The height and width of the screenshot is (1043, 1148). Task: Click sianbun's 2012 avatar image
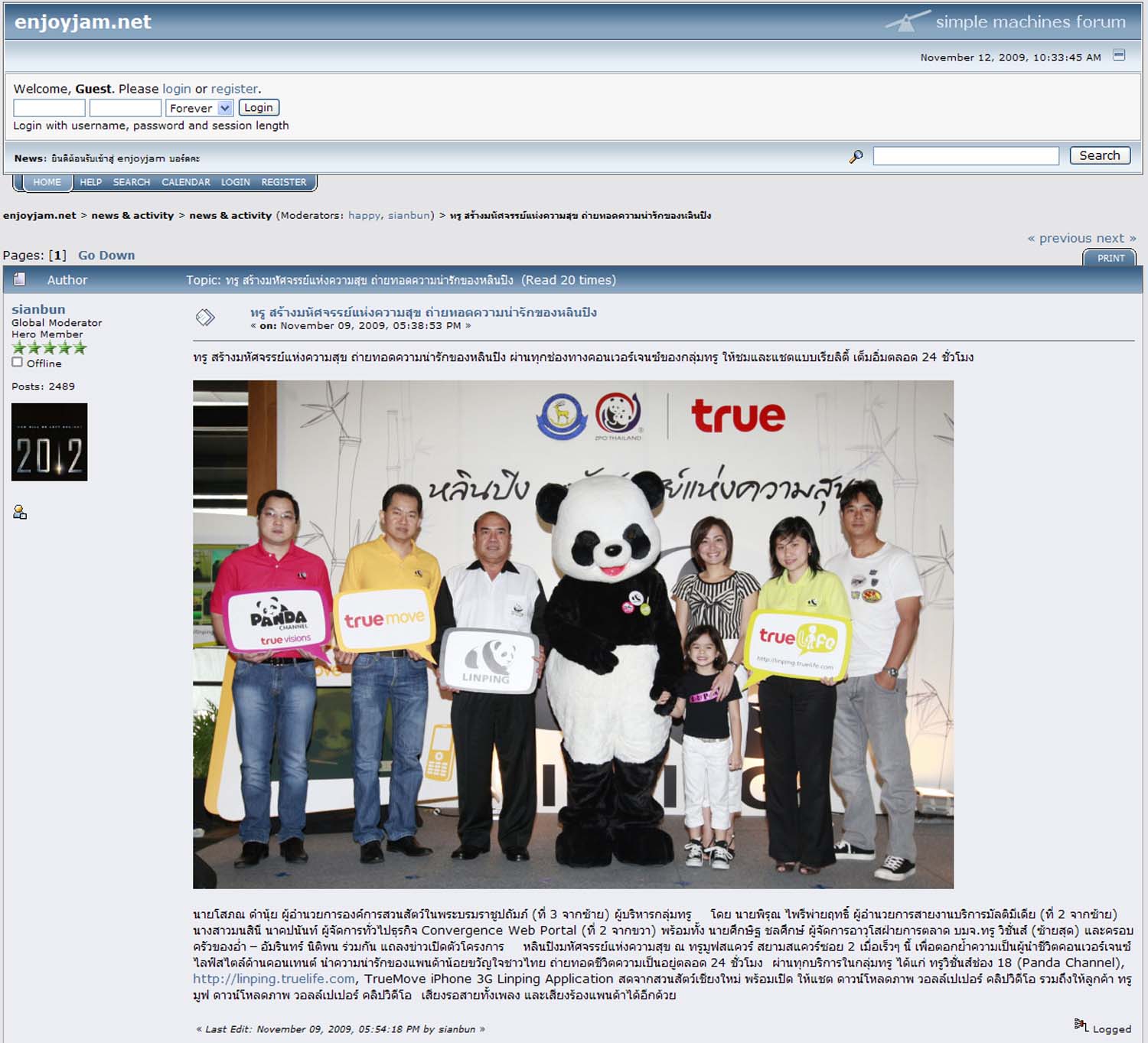50,442
